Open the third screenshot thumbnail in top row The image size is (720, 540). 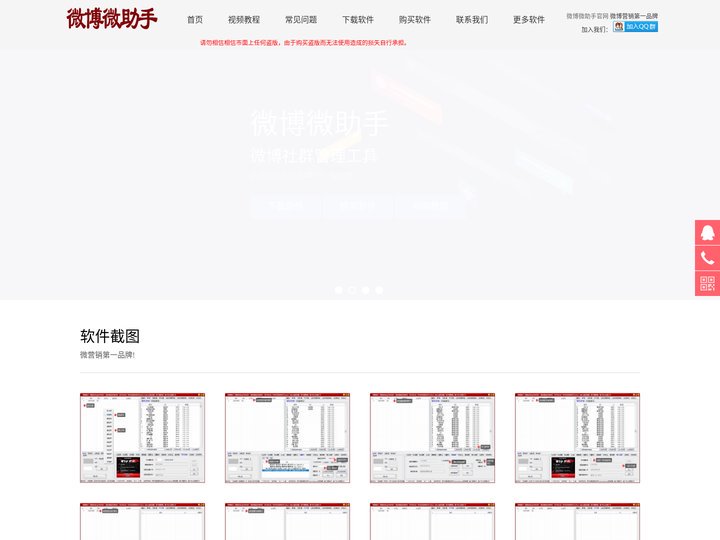click(433, 438)
